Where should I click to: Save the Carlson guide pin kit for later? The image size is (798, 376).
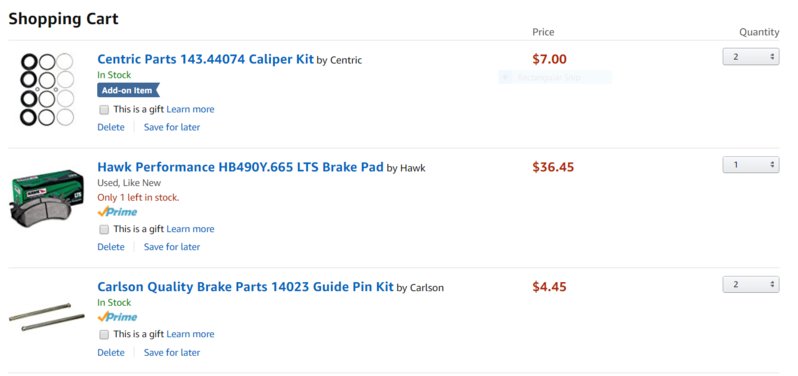(x=172, y=352)
